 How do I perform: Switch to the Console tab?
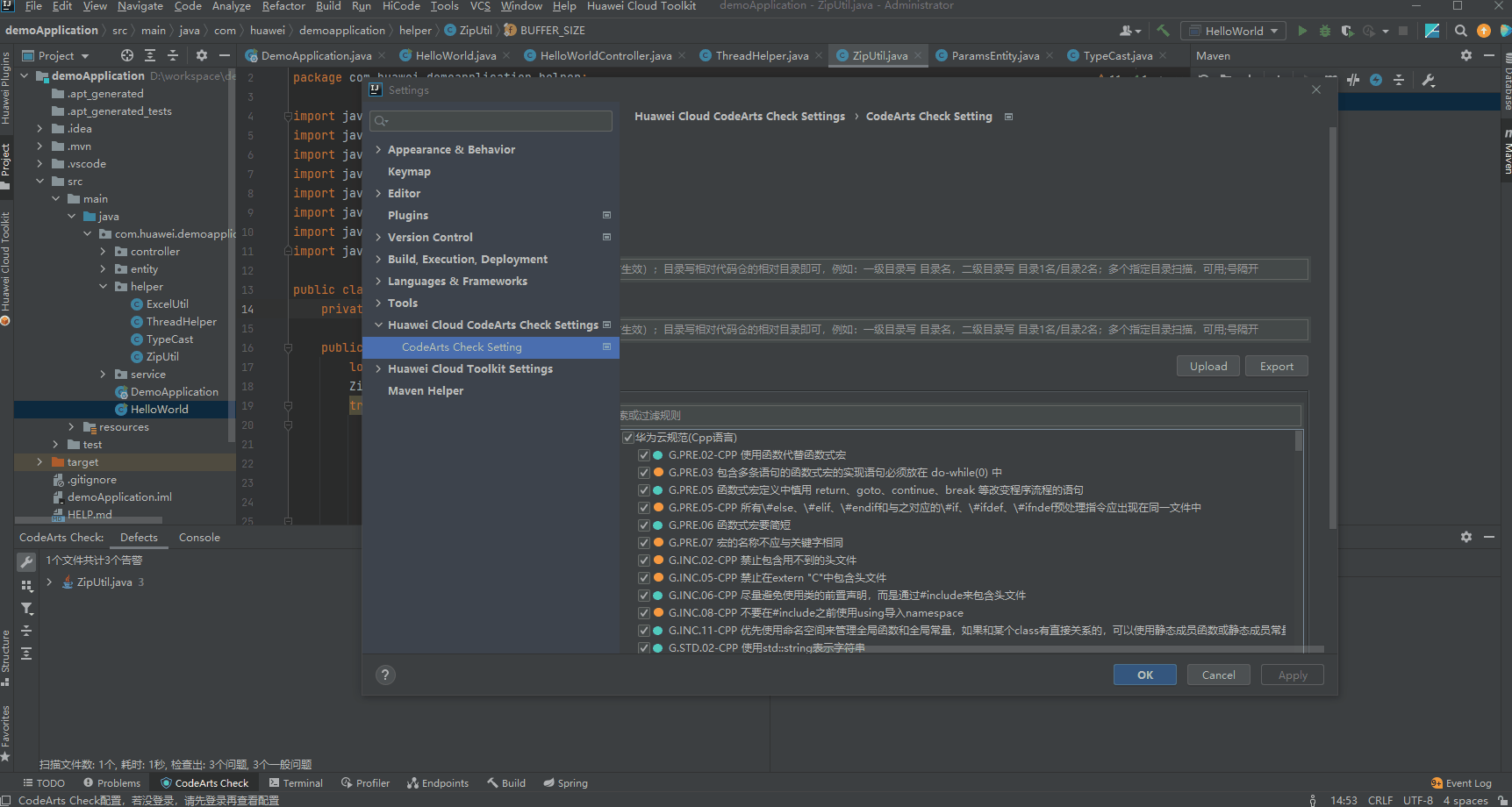coord(199,537)
